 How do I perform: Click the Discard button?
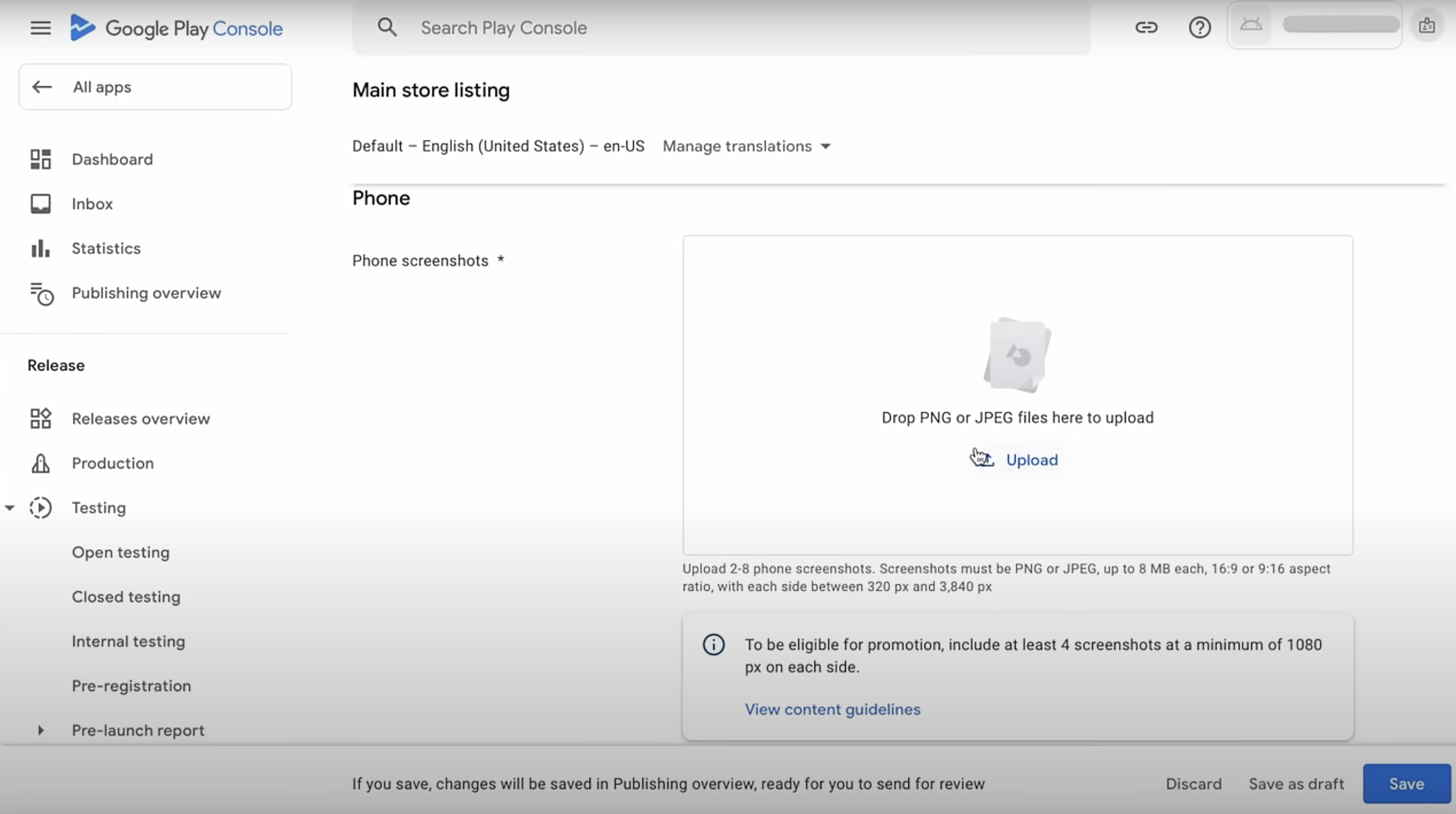click(1193, 784)
